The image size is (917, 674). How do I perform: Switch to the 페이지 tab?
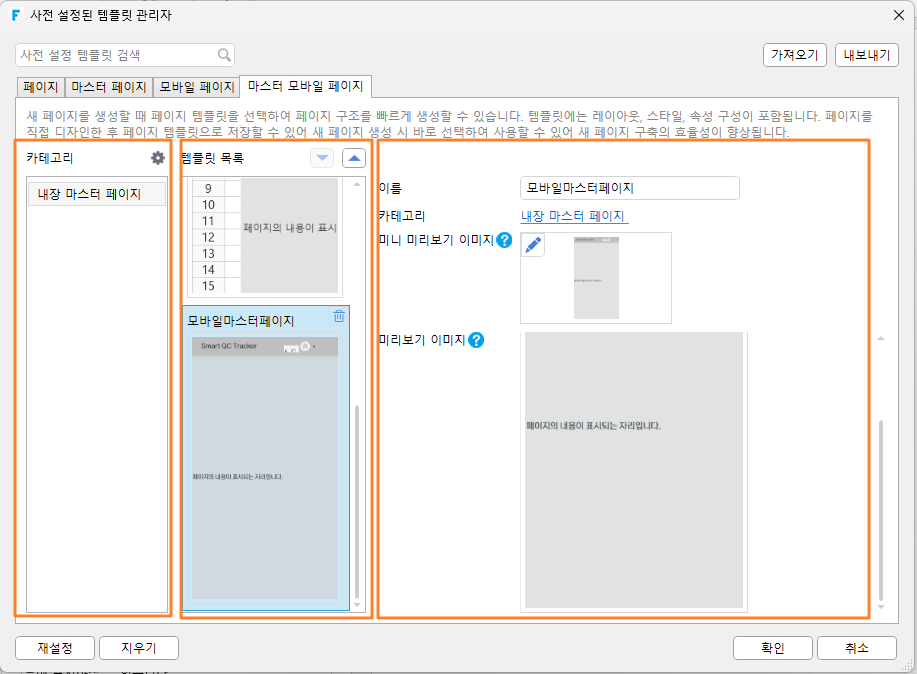pyautogui.click(x=40, y=87)
